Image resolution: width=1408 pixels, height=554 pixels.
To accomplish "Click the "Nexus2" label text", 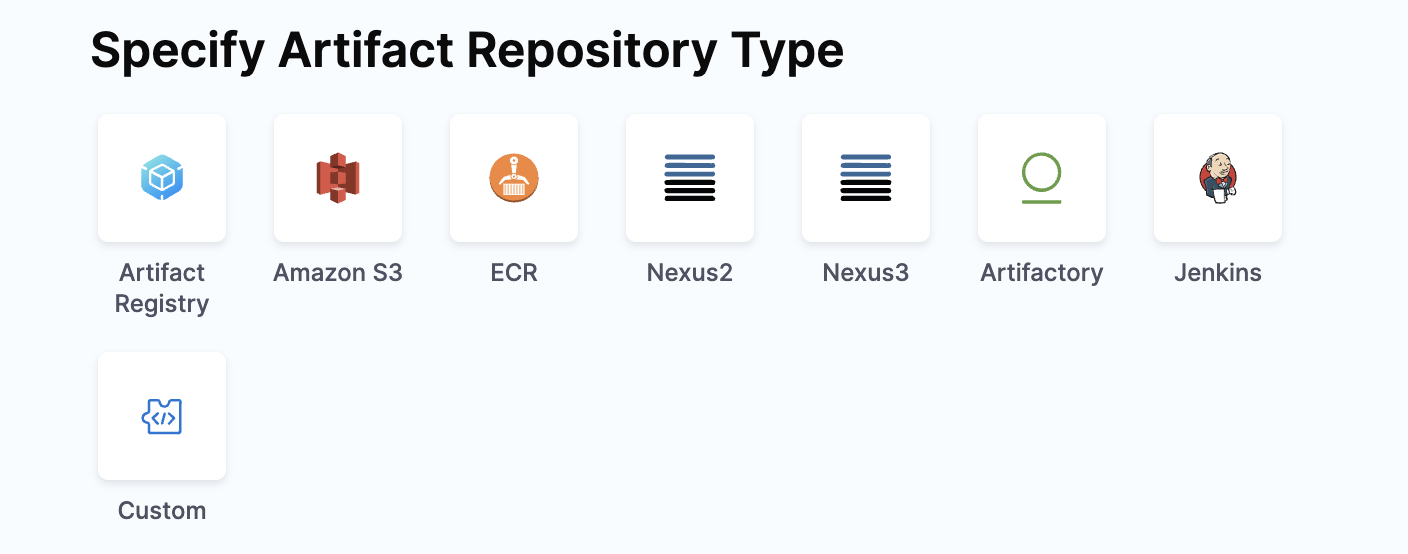I will 690,273.
